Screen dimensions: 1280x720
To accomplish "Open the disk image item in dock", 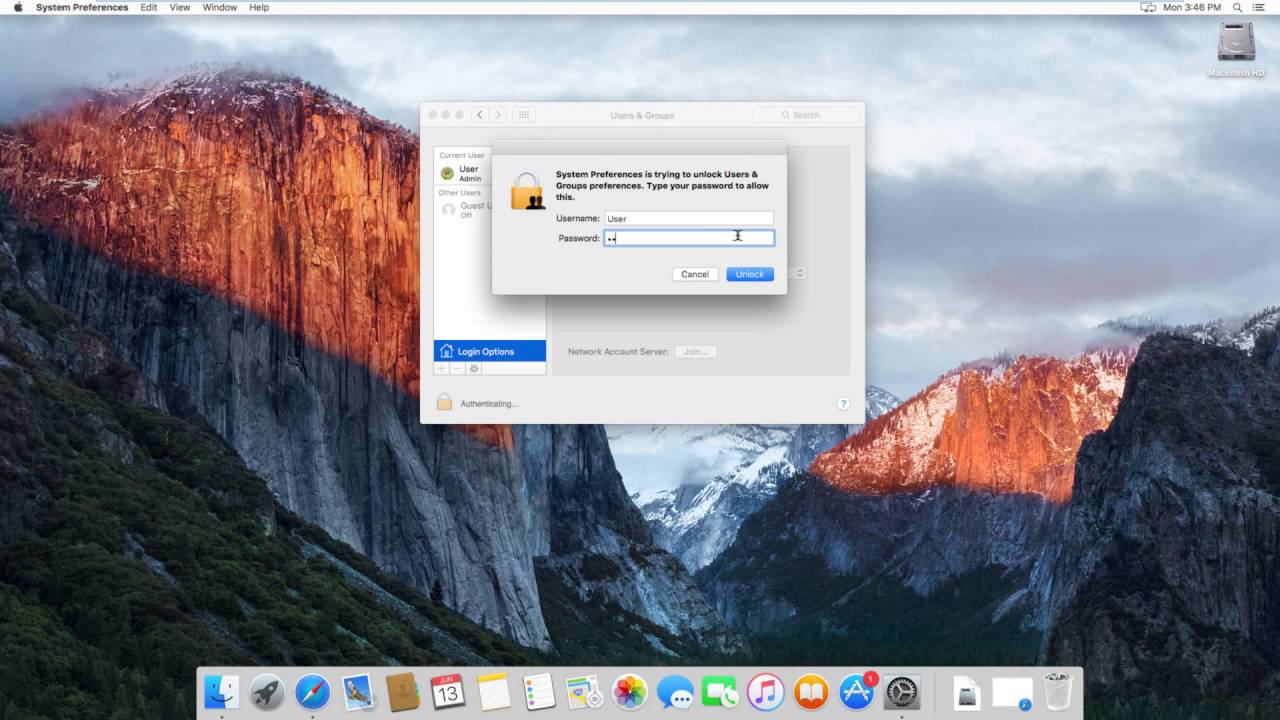I will point(966,692).
